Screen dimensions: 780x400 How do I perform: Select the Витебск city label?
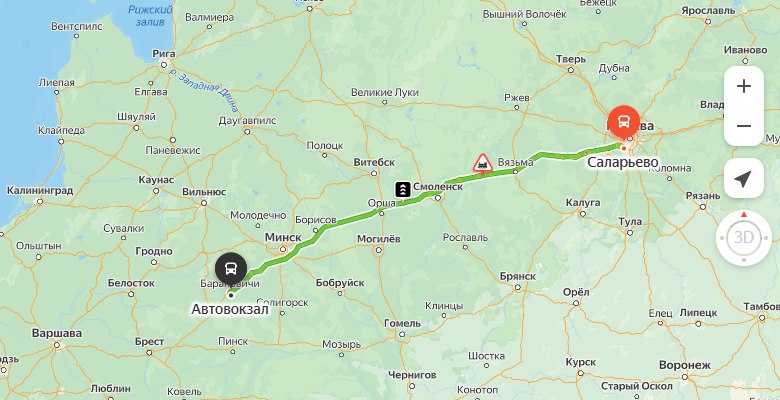pyautogui.click(x=374, y=162)
